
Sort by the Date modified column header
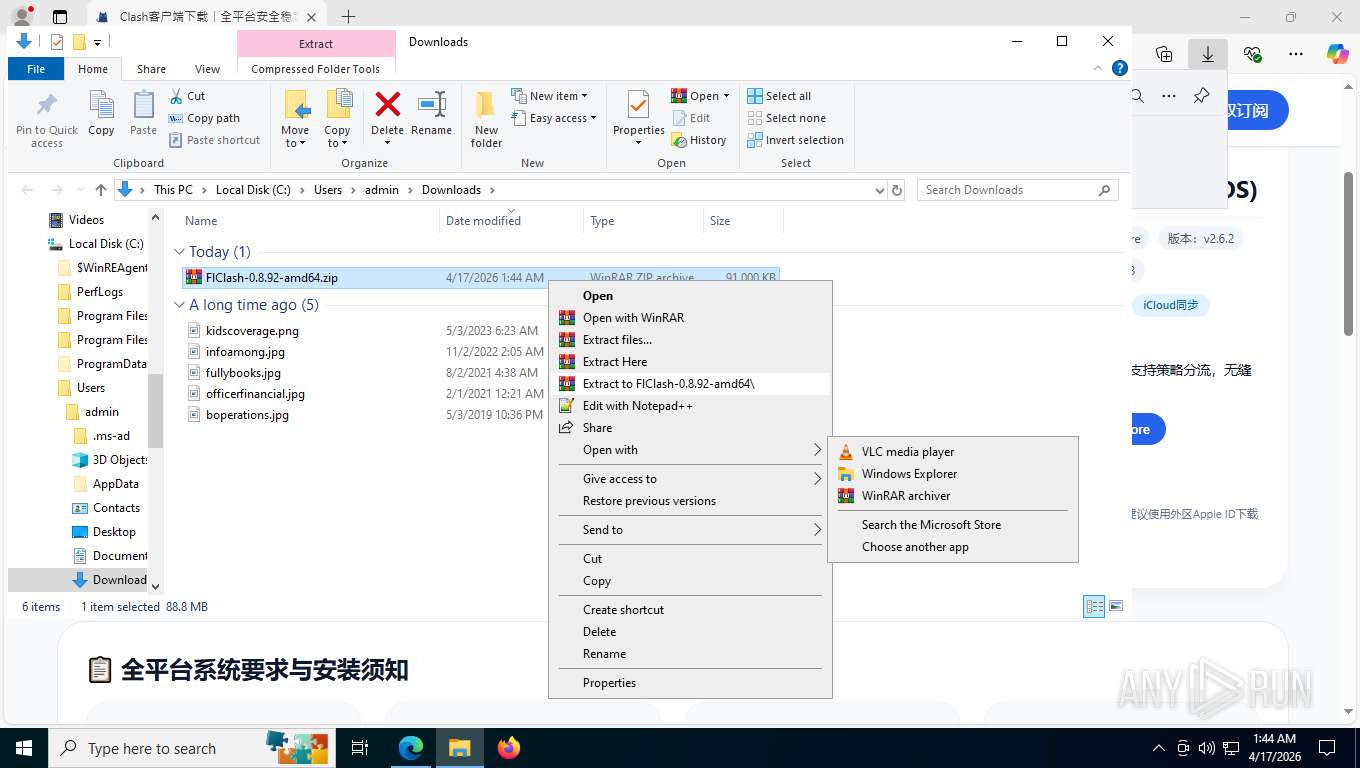510,221
